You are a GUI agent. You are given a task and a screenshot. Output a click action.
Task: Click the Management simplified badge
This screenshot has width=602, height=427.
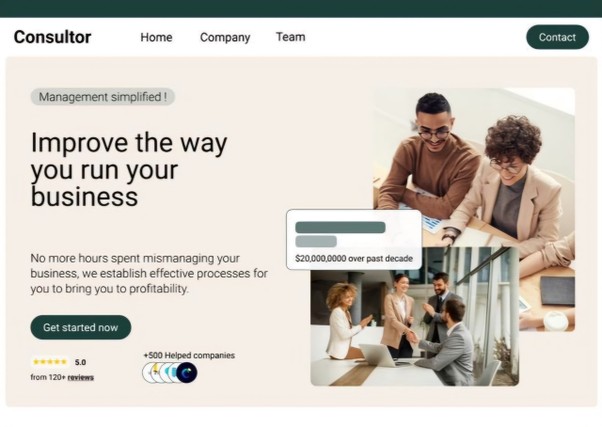(x=103, y=97)
